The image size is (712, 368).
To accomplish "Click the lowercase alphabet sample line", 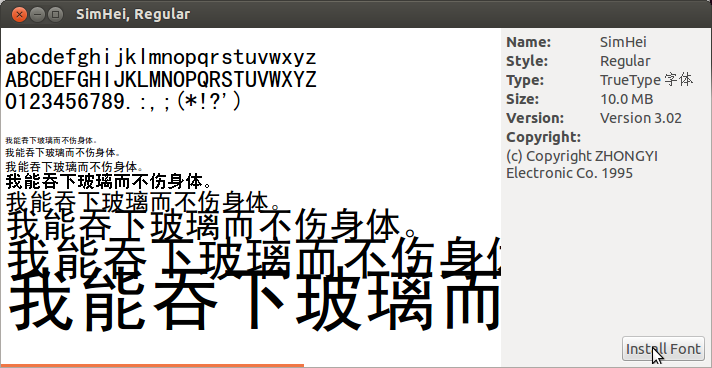I will (160, 59).
